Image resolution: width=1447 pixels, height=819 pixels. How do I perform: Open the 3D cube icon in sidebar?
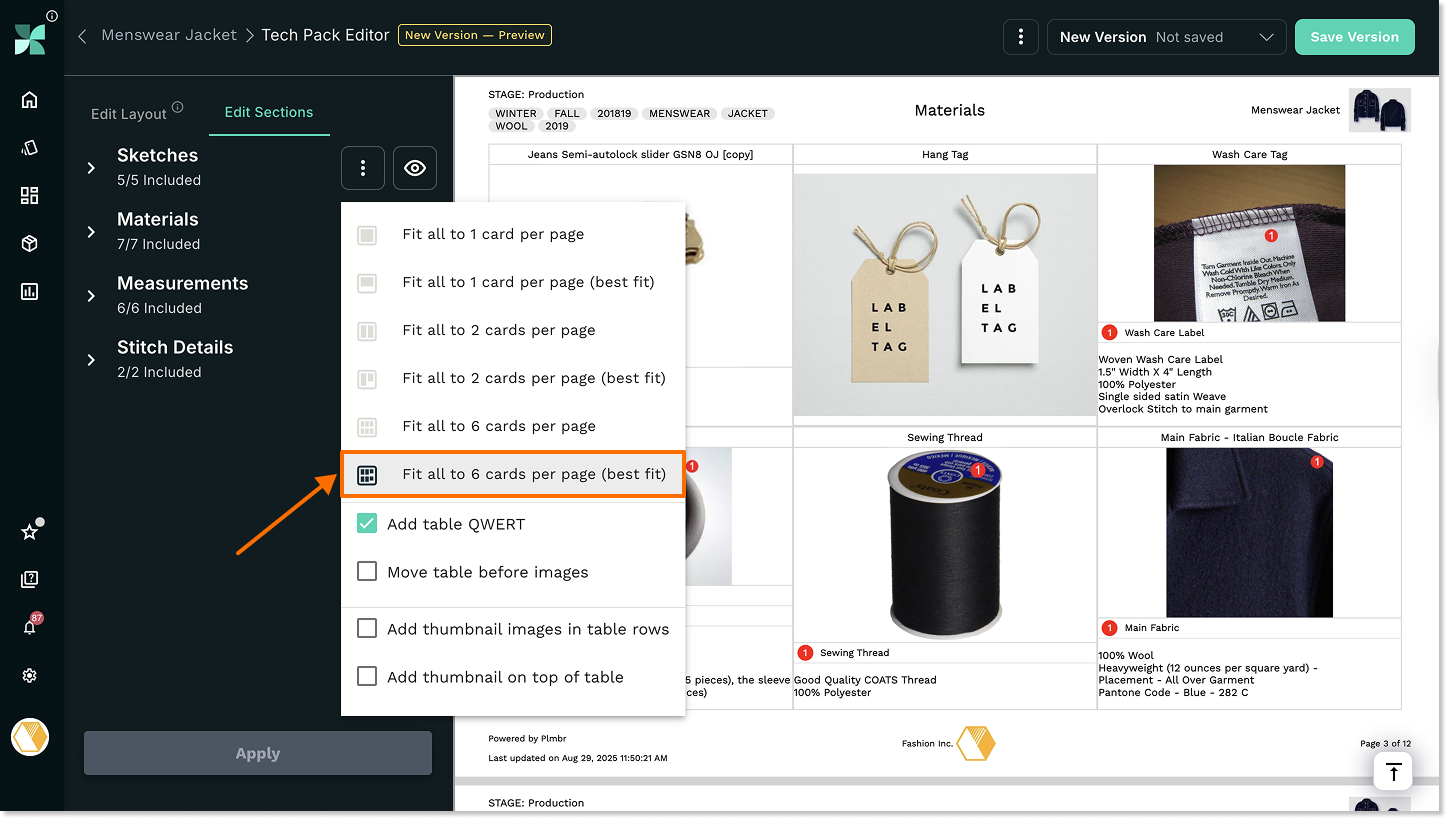[29, 243]
